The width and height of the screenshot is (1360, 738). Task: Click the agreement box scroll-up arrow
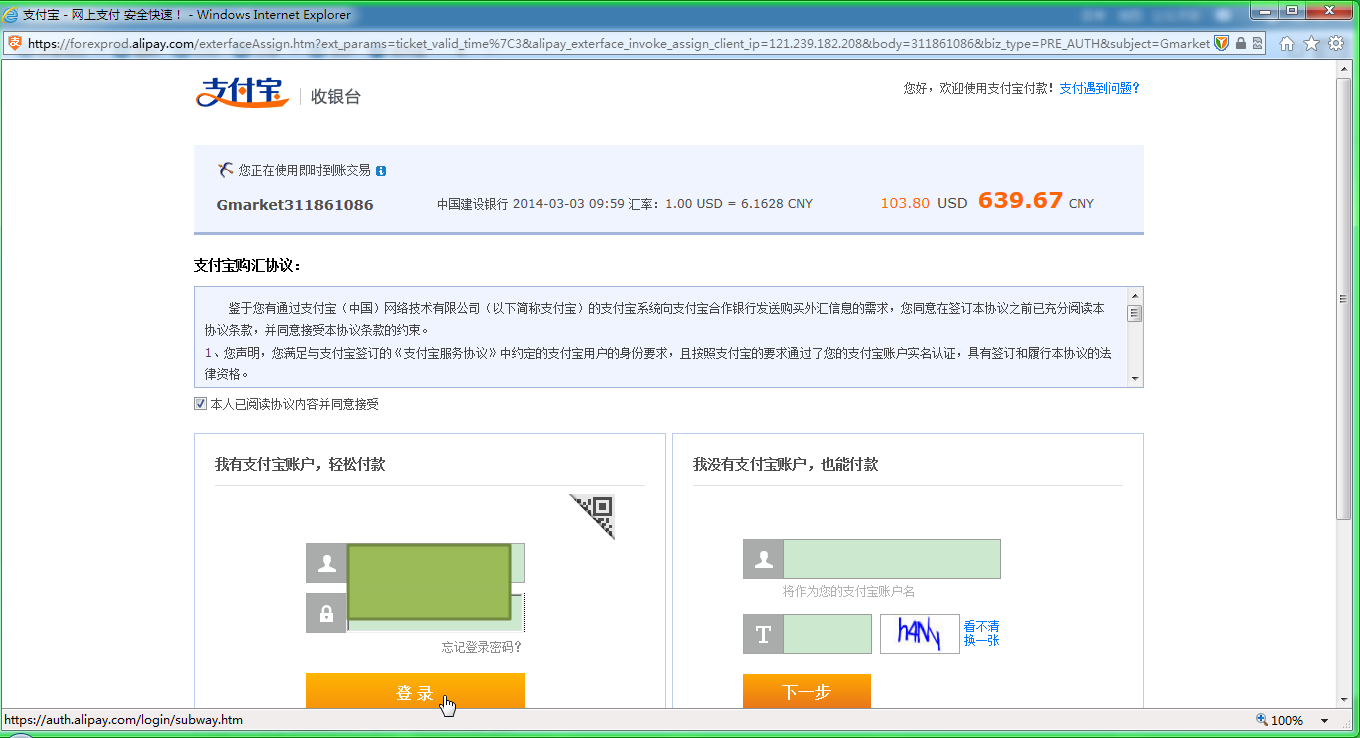[x=1134, y=296]
